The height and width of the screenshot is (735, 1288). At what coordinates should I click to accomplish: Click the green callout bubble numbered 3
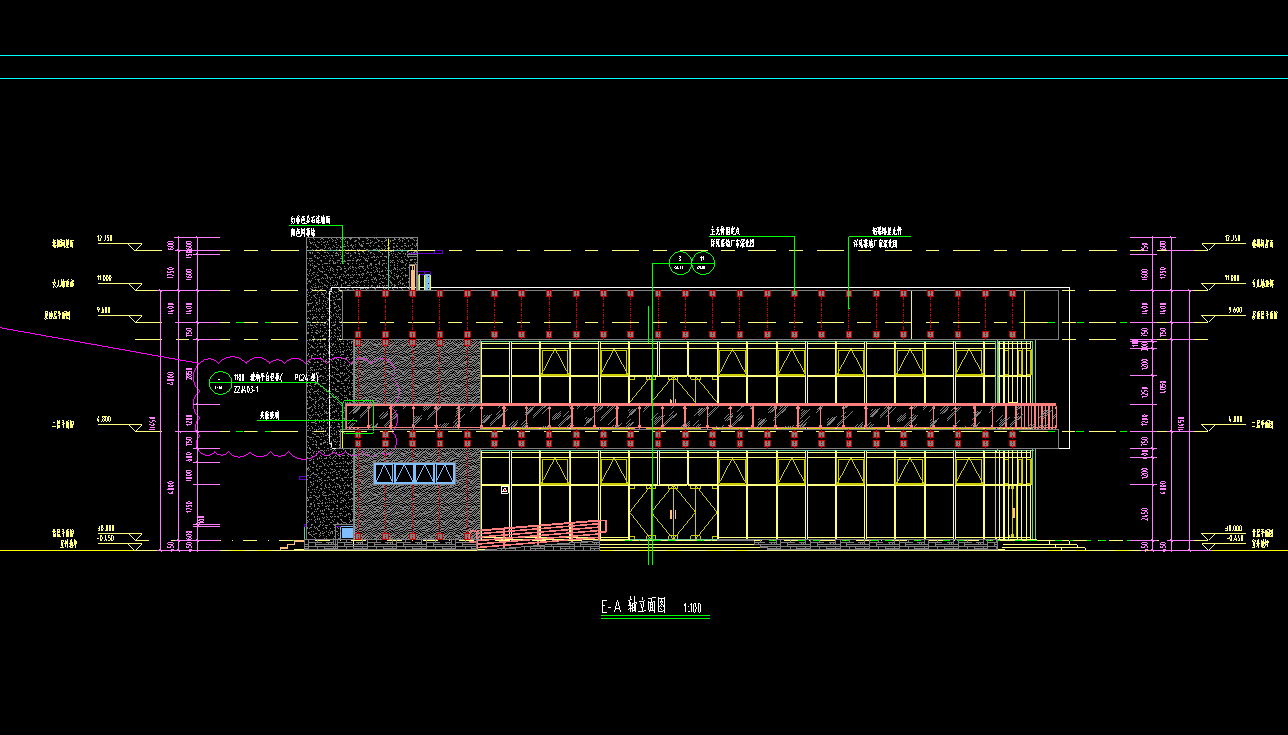coord(679,263)
